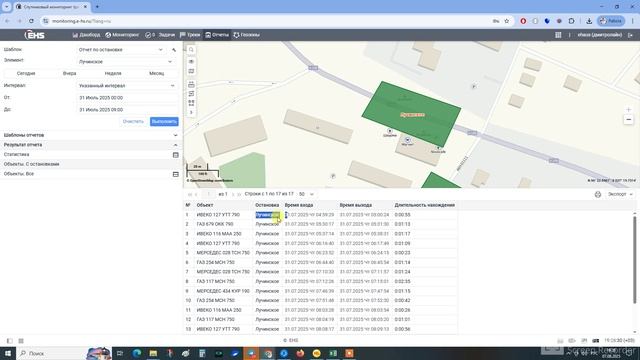Viewport: 640px width, 360px height.
Task: Open the Windows Start menu
Action: pos(8,353)
